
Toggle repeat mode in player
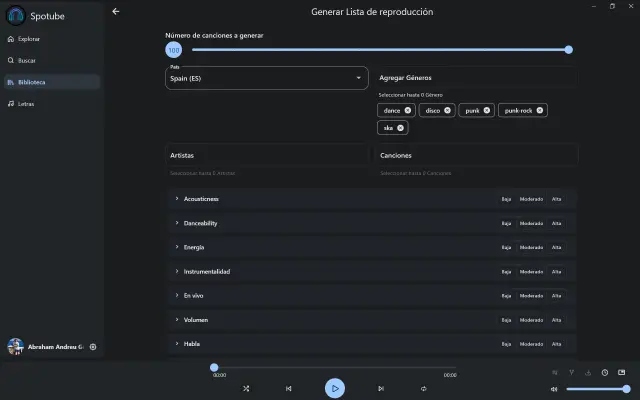424,388
